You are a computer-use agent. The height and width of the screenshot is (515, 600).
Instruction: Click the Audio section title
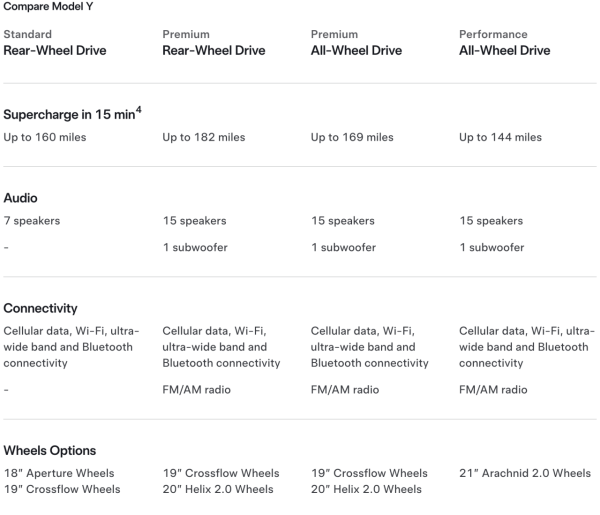click(22, 199)
